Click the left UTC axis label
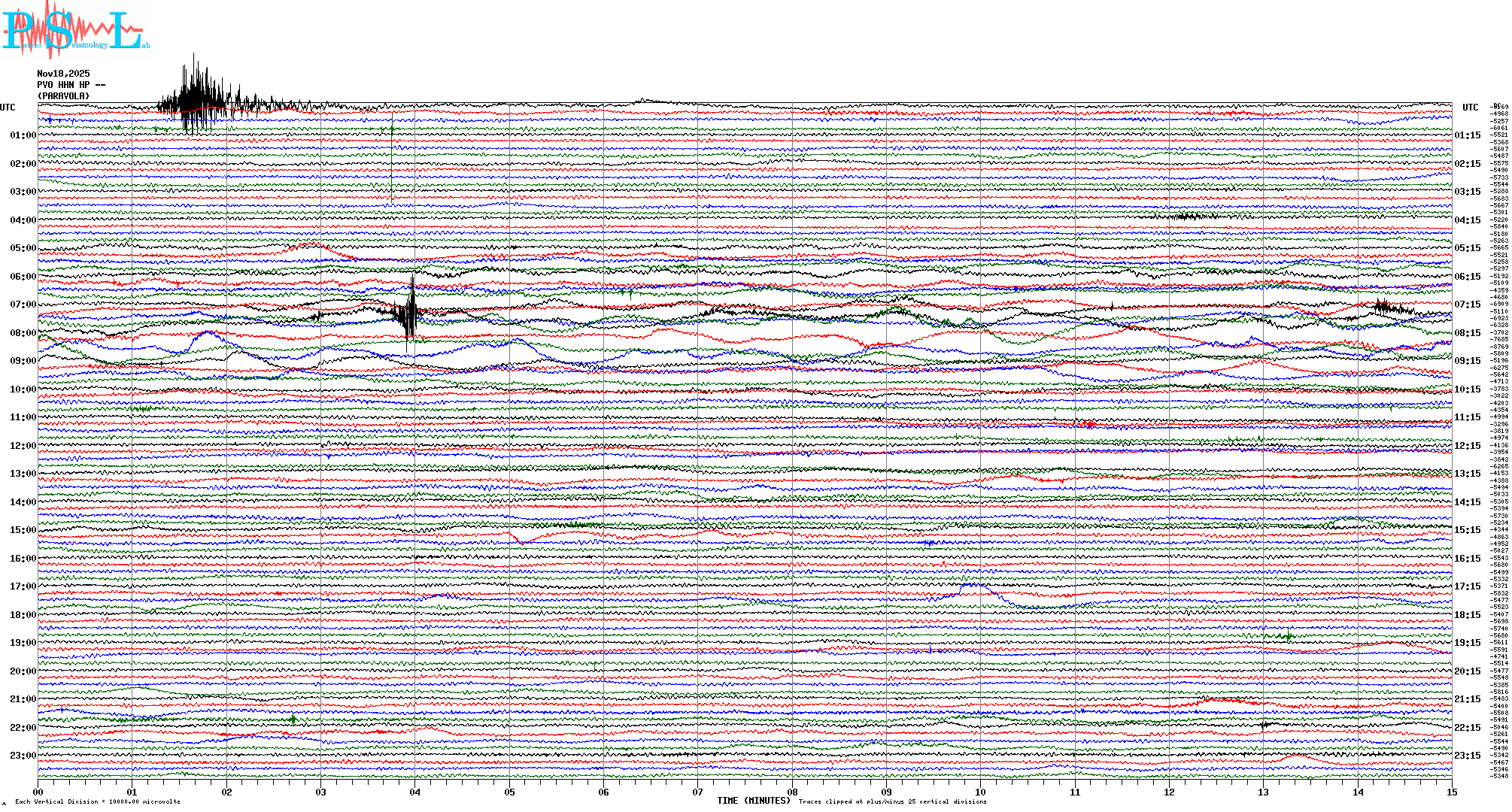1512x812 pixels. [8, 108]
